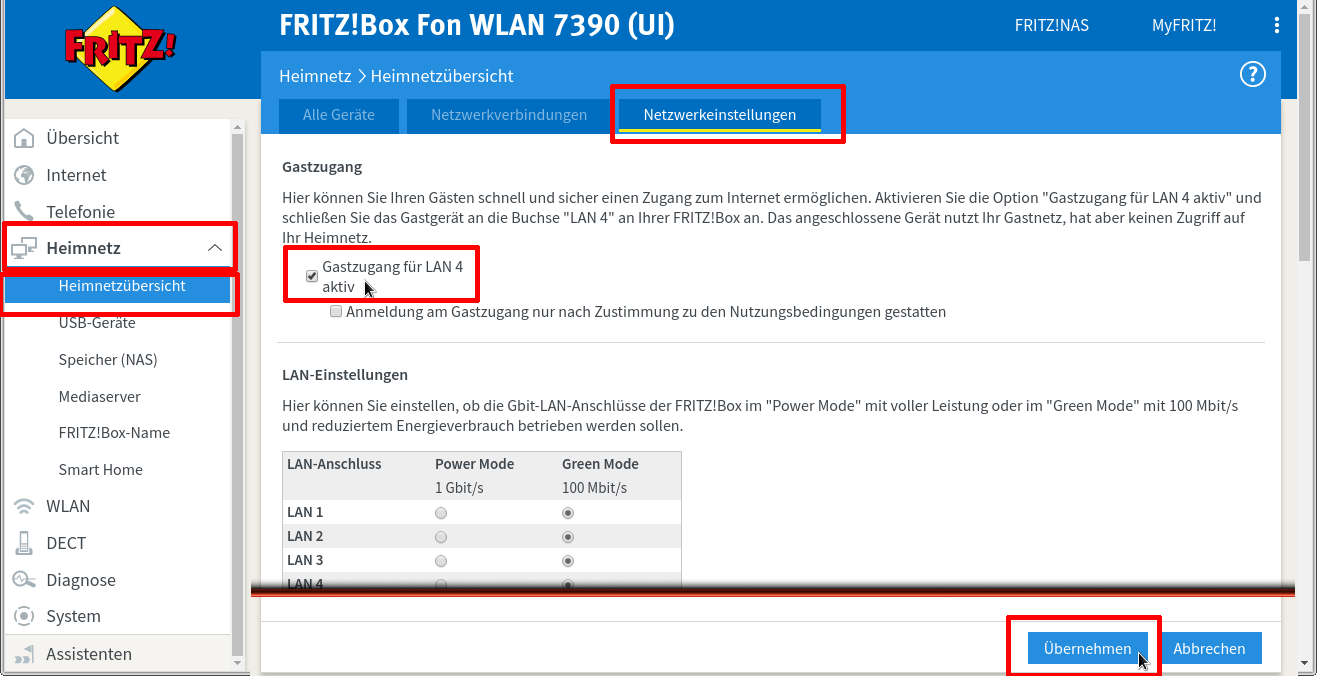Click the page scrollbar up arrow

tap(1304, 8)
